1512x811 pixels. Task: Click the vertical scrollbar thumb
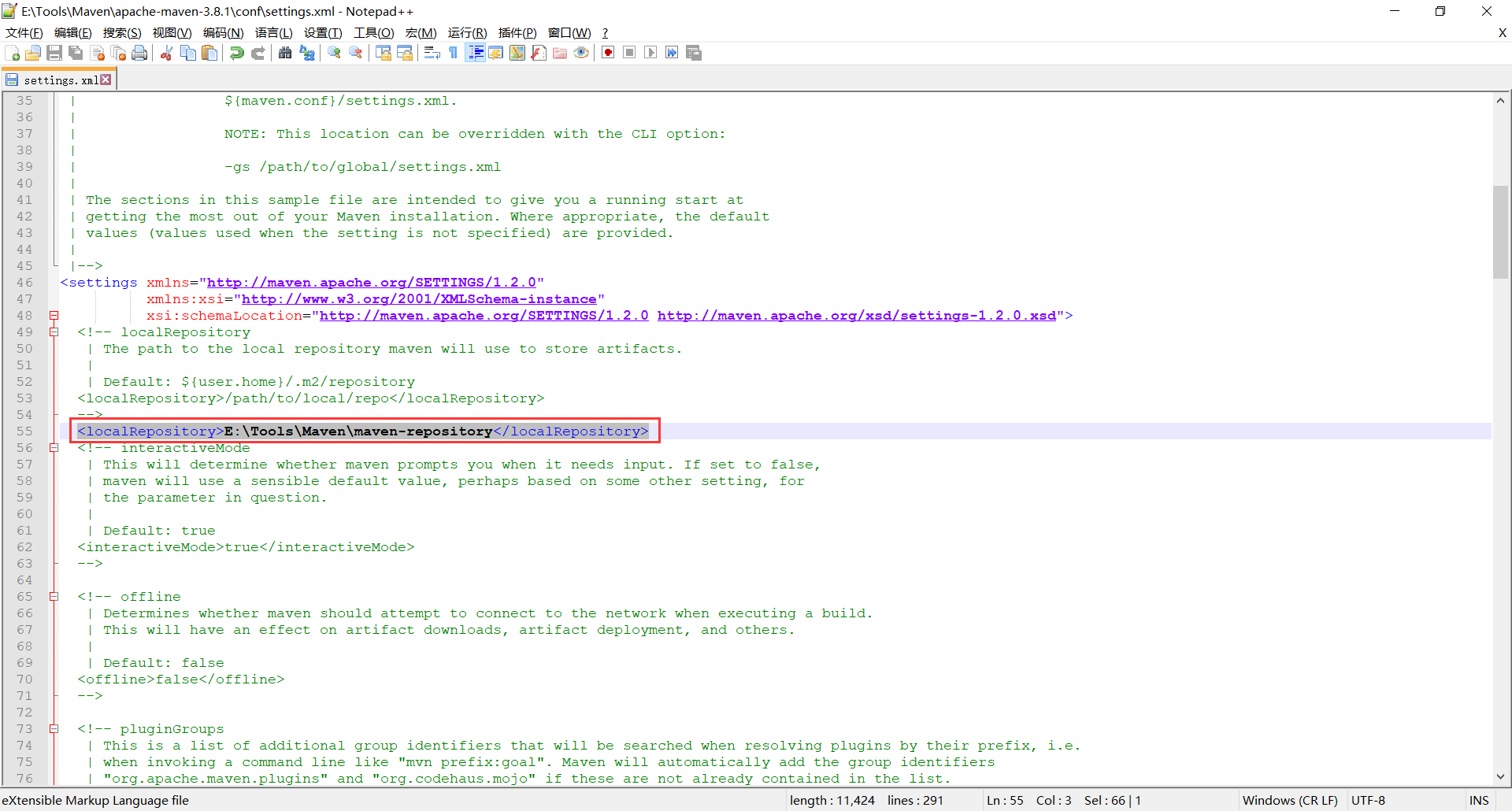(x=1500, y=232)
